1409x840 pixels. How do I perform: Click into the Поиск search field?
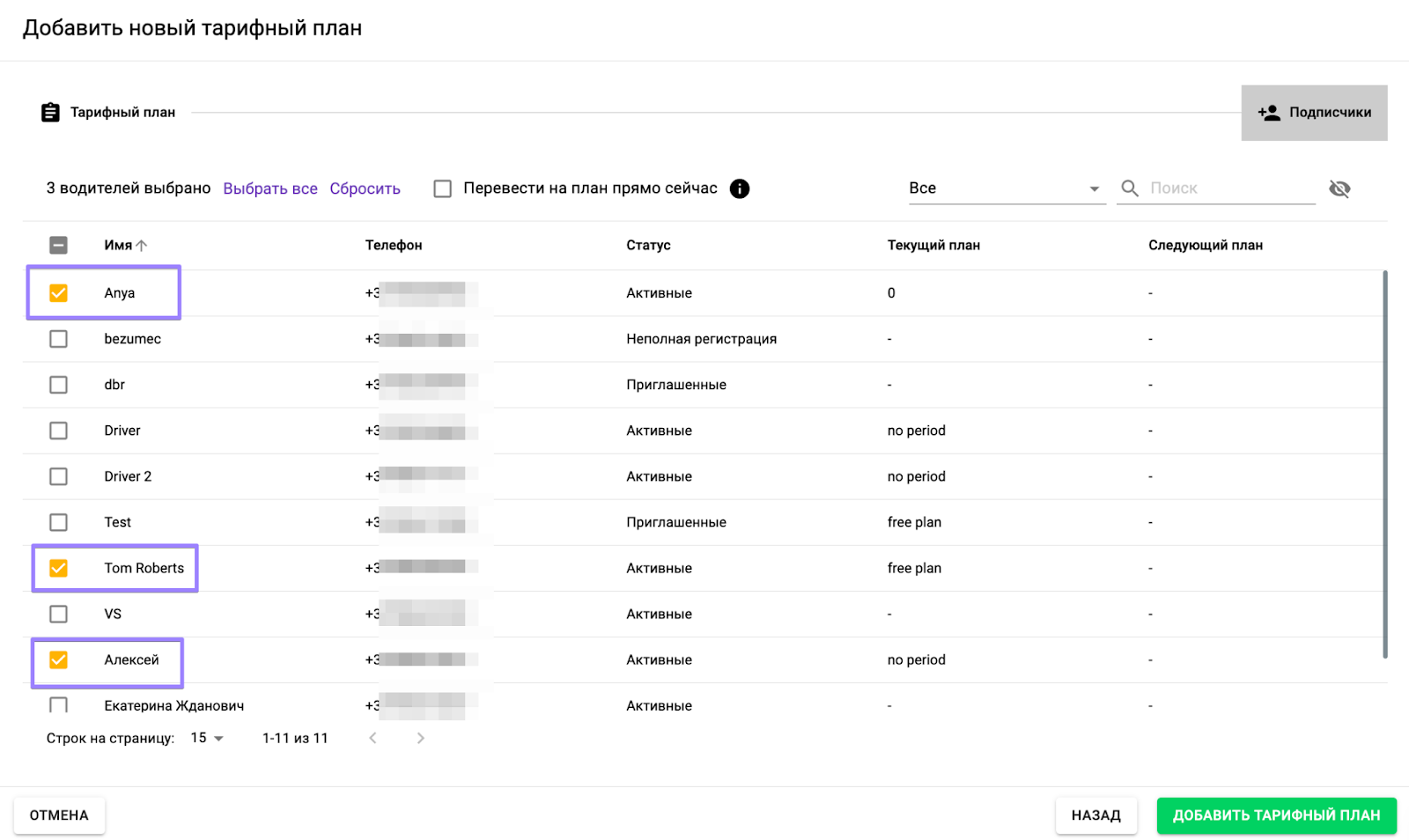point(1228,188)
